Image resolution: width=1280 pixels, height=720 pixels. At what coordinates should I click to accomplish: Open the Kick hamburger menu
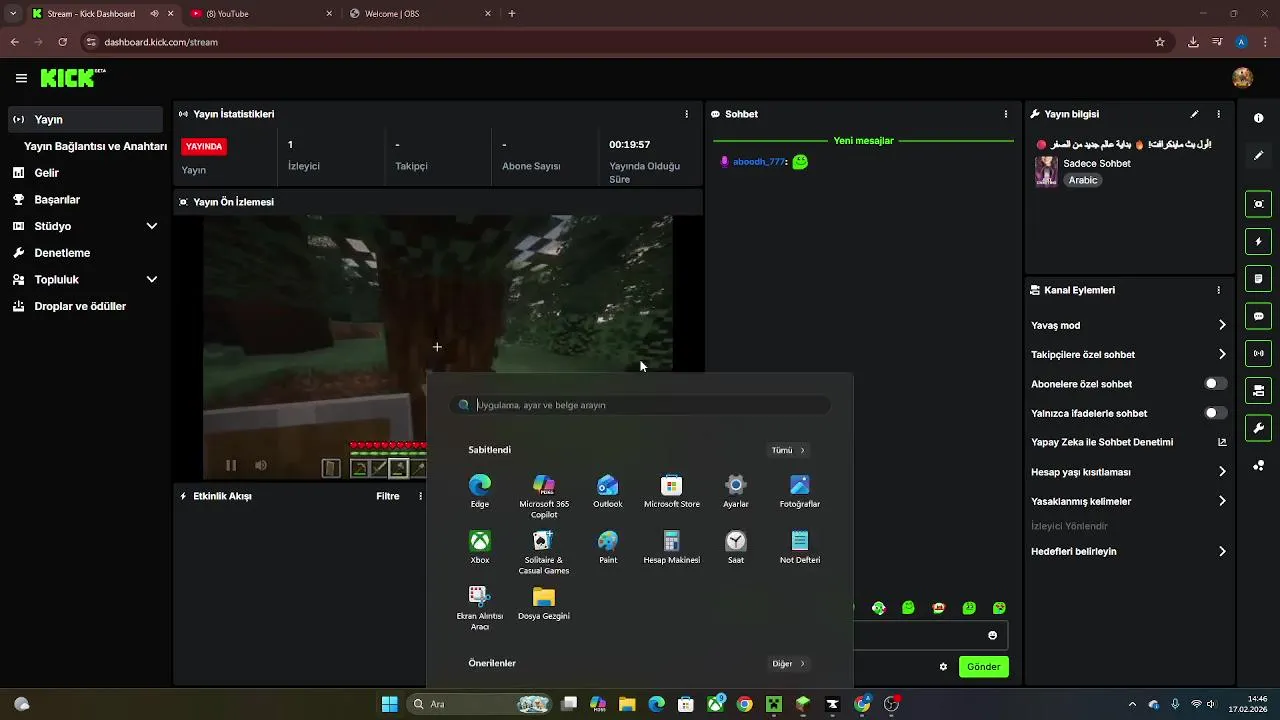pos(21,78)
